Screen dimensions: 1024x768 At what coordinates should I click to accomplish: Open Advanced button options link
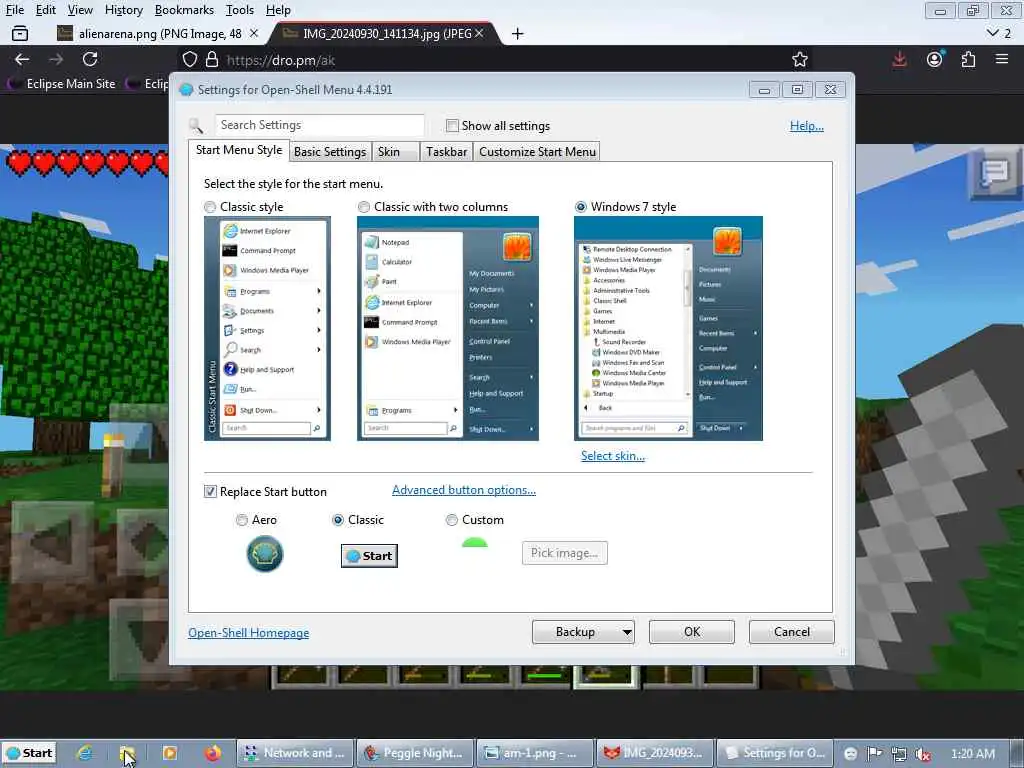464,490
